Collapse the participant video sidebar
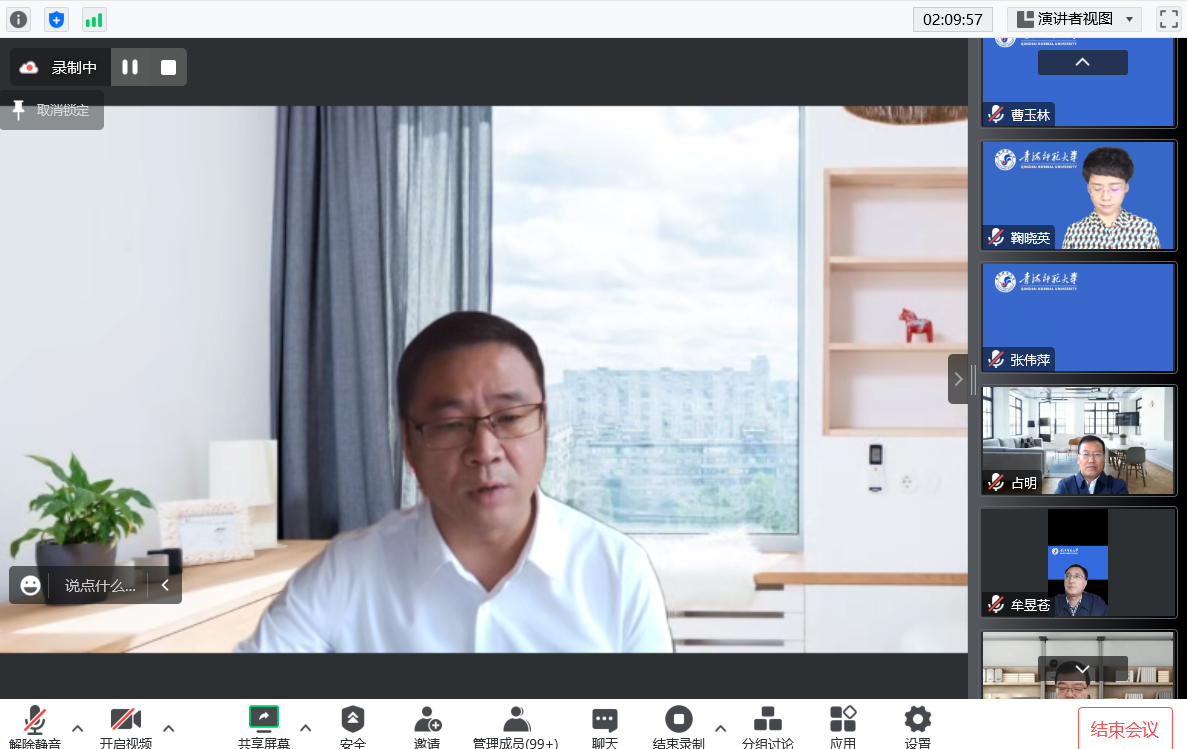 tap(958, 379)
